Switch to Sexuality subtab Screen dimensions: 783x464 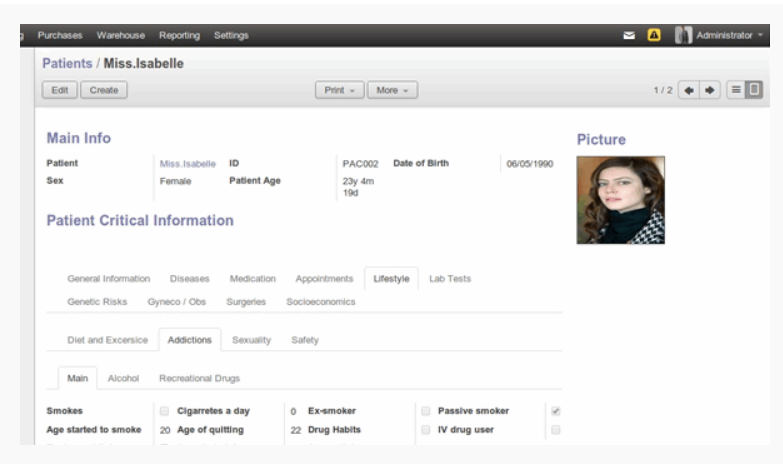251,340
